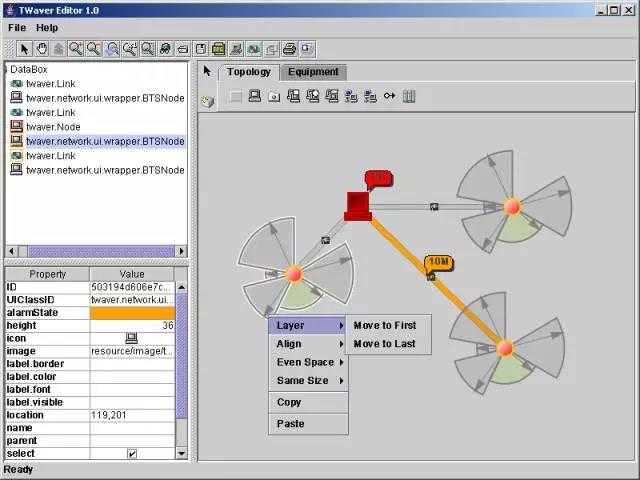Image resolution: width=640 pixels, height=480 pixels.
Task: Click the label.color property row
Action: click(x=90, y=377)
